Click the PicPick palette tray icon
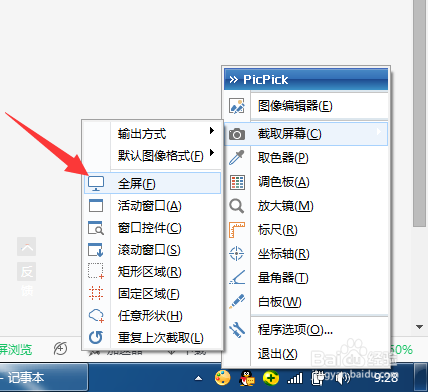 coord(222,378)
